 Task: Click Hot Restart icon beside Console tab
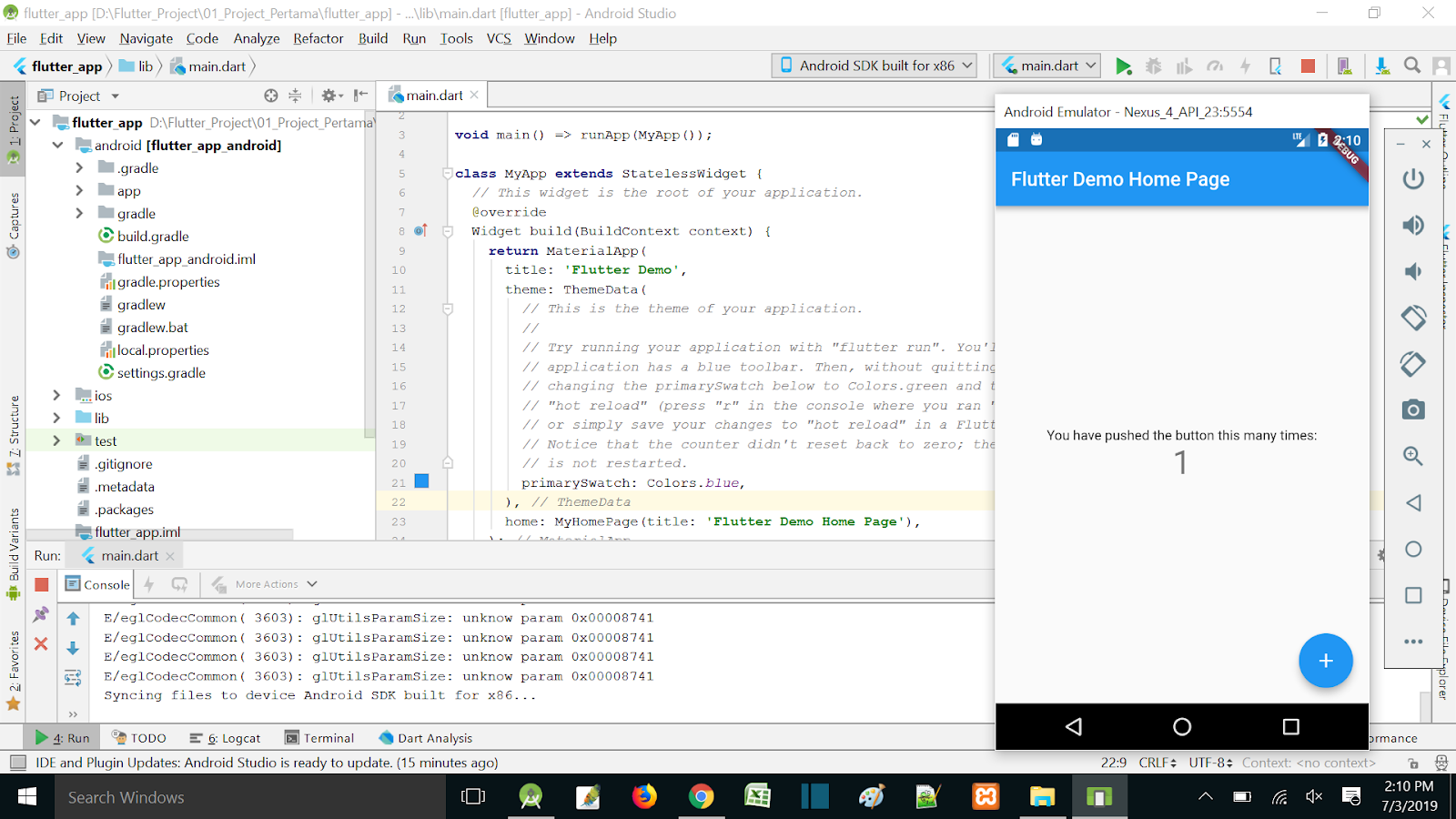[x=179, y=584]
